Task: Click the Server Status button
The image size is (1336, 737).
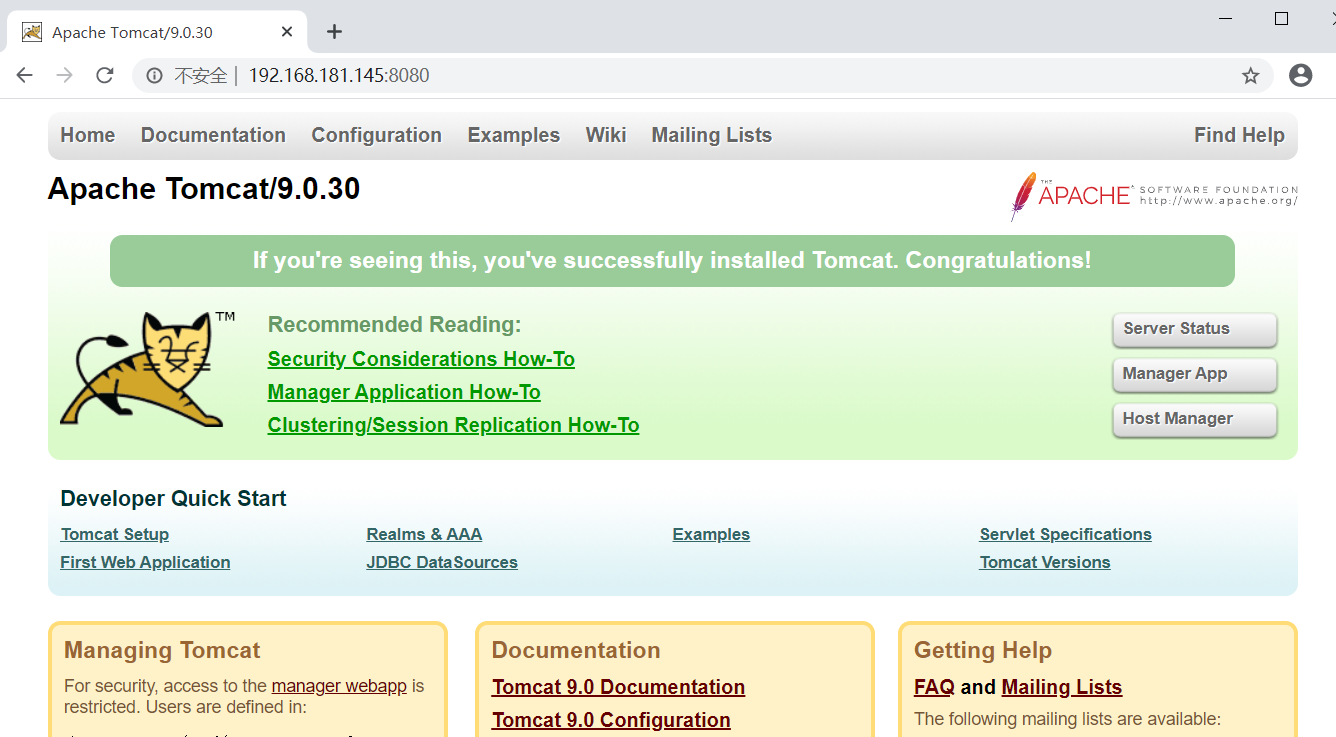Action: [1195, 329]
